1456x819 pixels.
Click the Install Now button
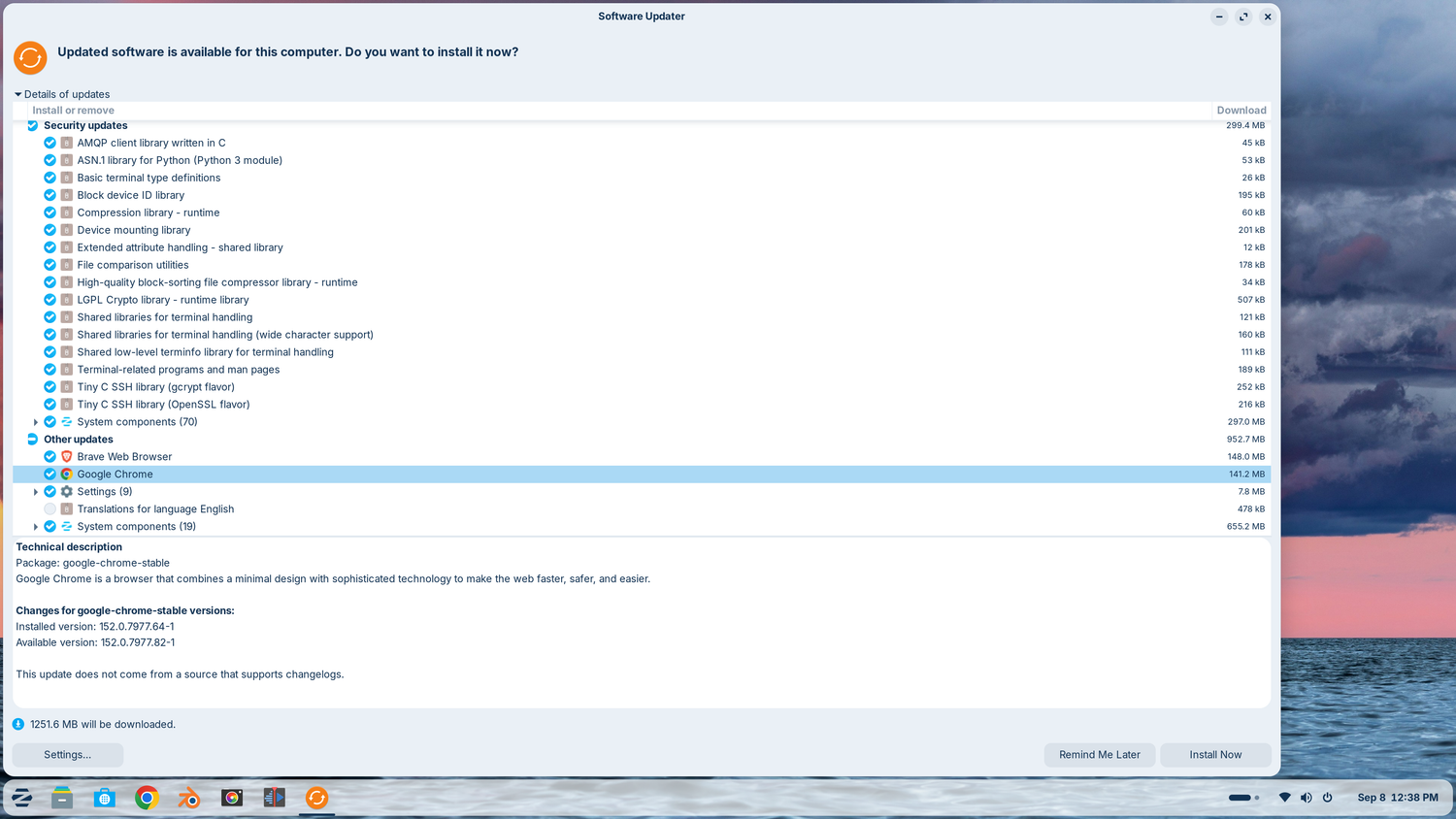click(x=1215, y=755)
